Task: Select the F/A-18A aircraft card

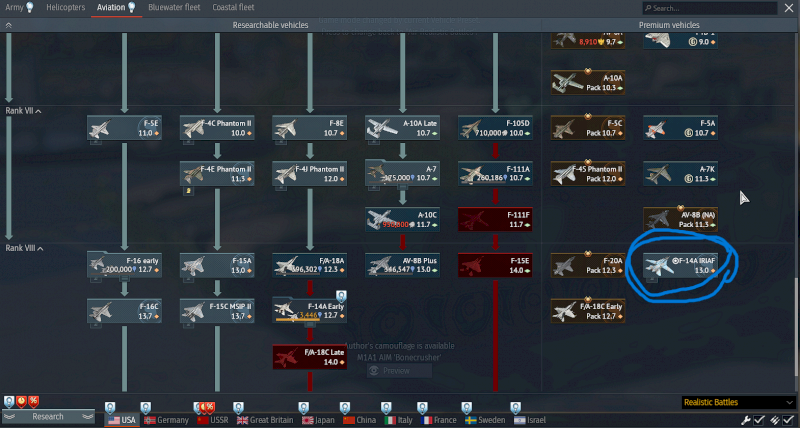Action: [310, 265]
